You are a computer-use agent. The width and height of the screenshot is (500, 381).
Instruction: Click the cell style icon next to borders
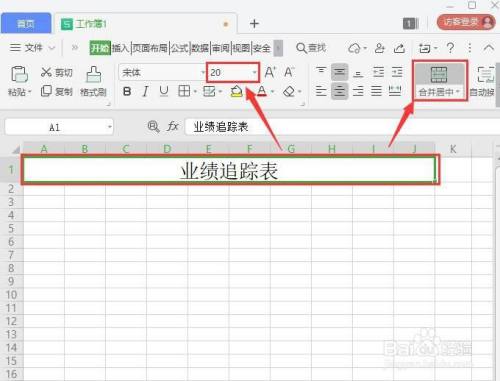coord(209,91)
